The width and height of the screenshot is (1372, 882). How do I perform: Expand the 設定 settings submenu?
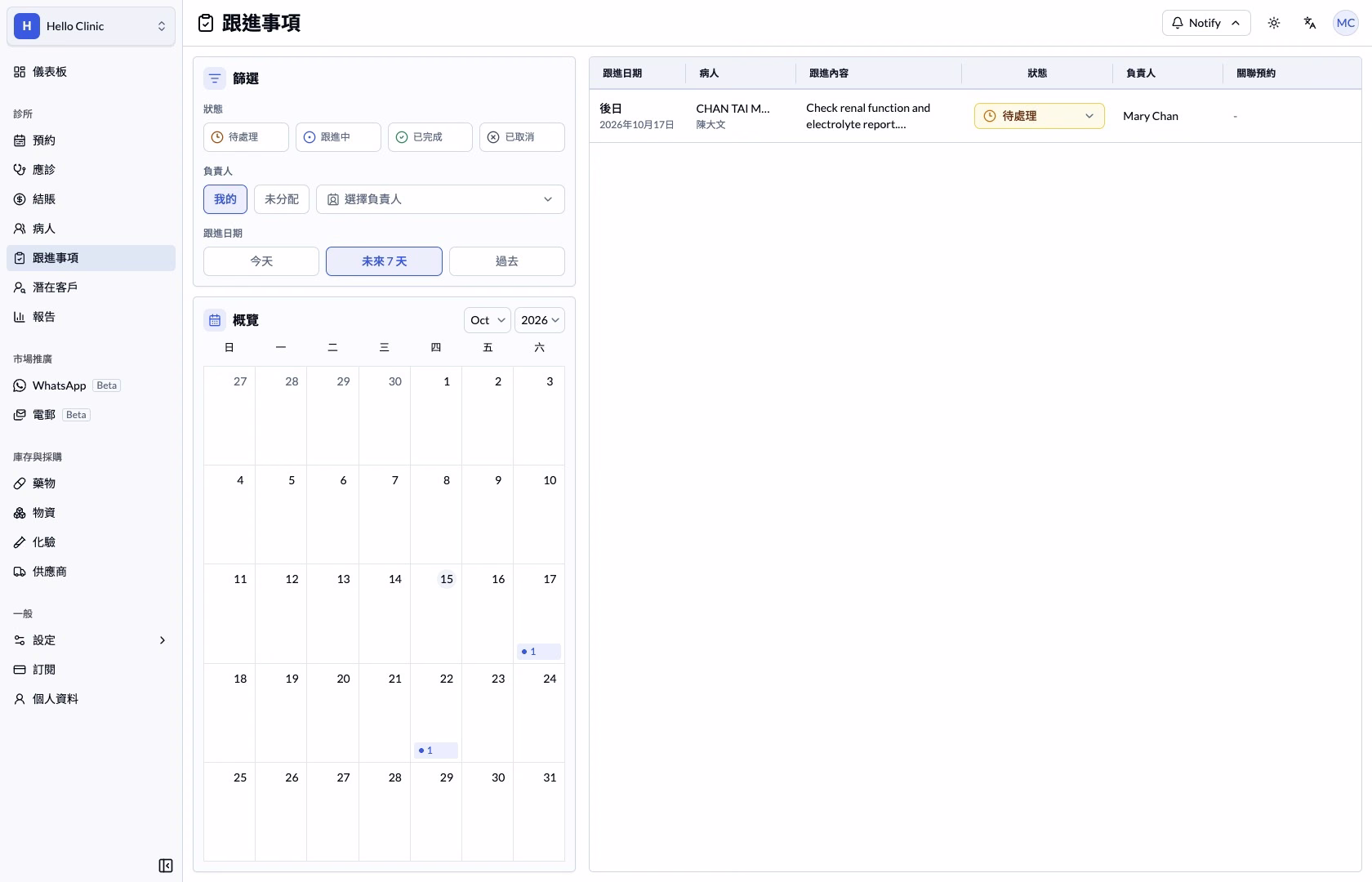coord(91,640)
